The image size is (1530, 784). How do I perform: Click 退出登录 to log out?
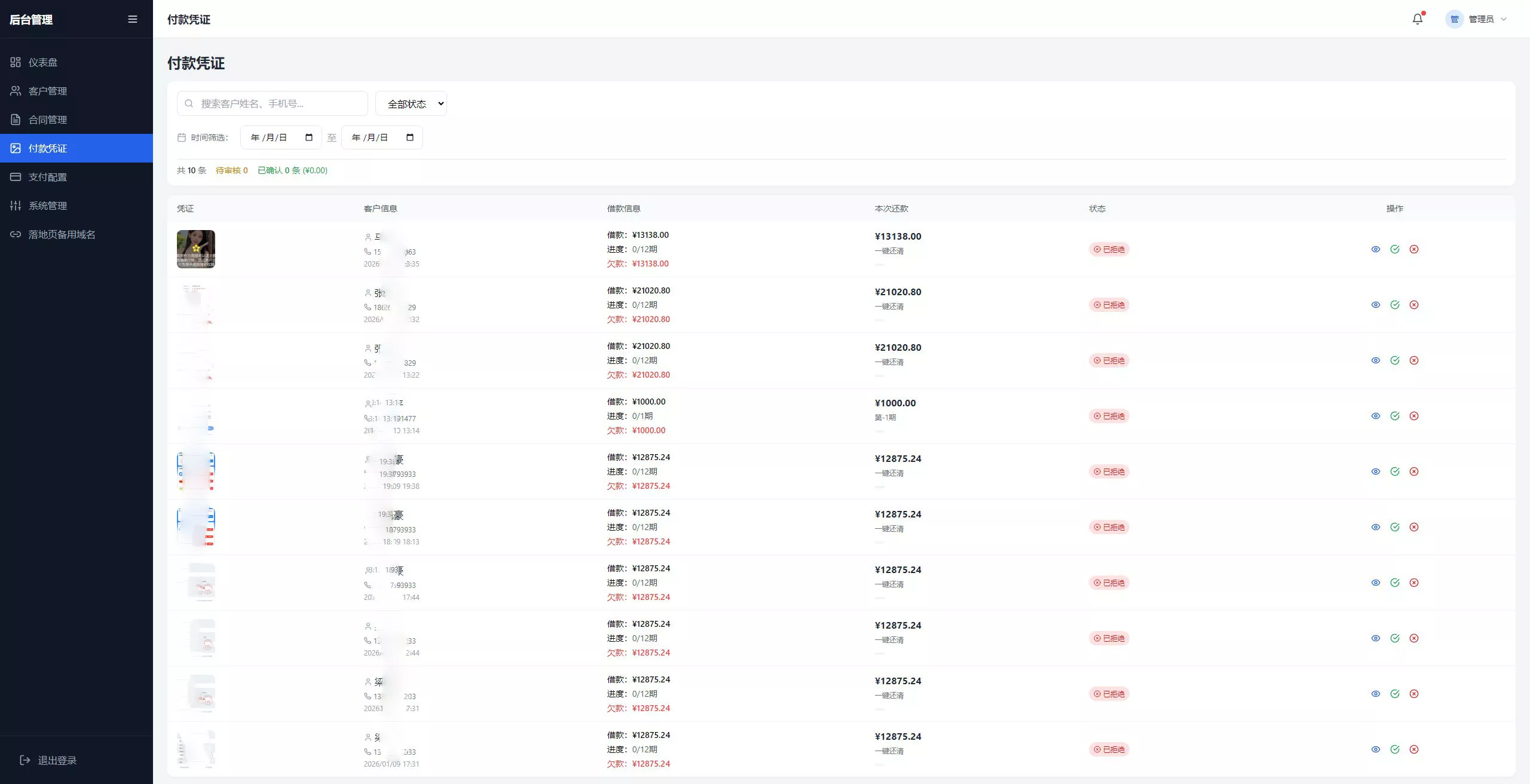click(57, 759)
